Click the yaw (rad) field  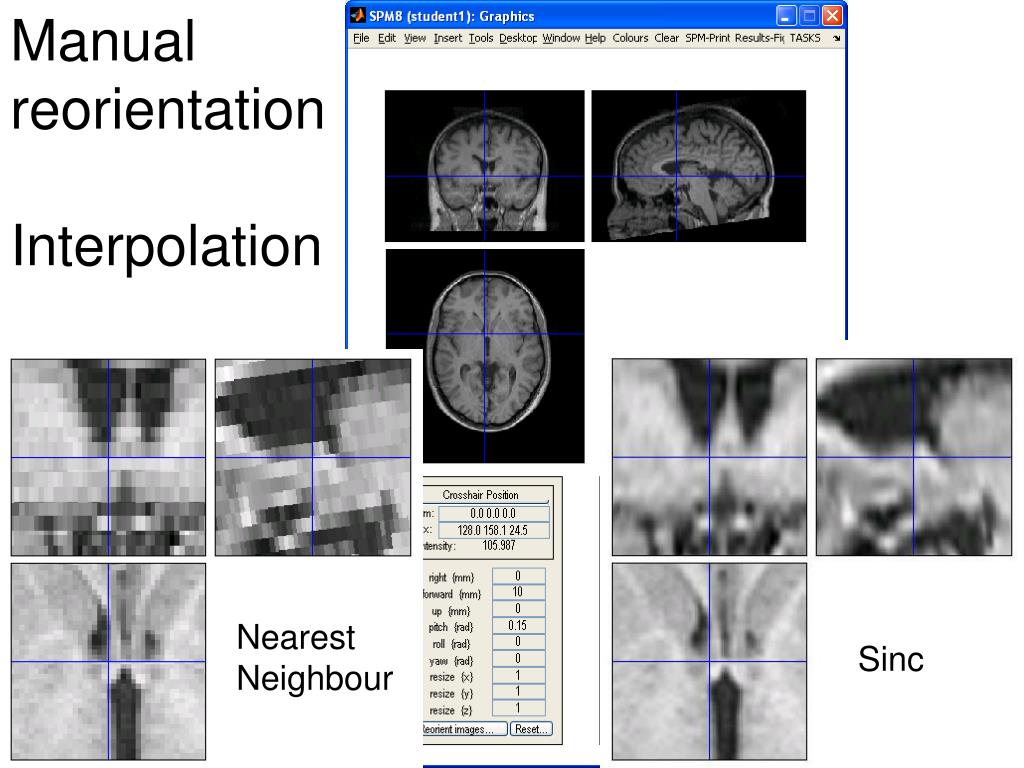pos(518,658)
